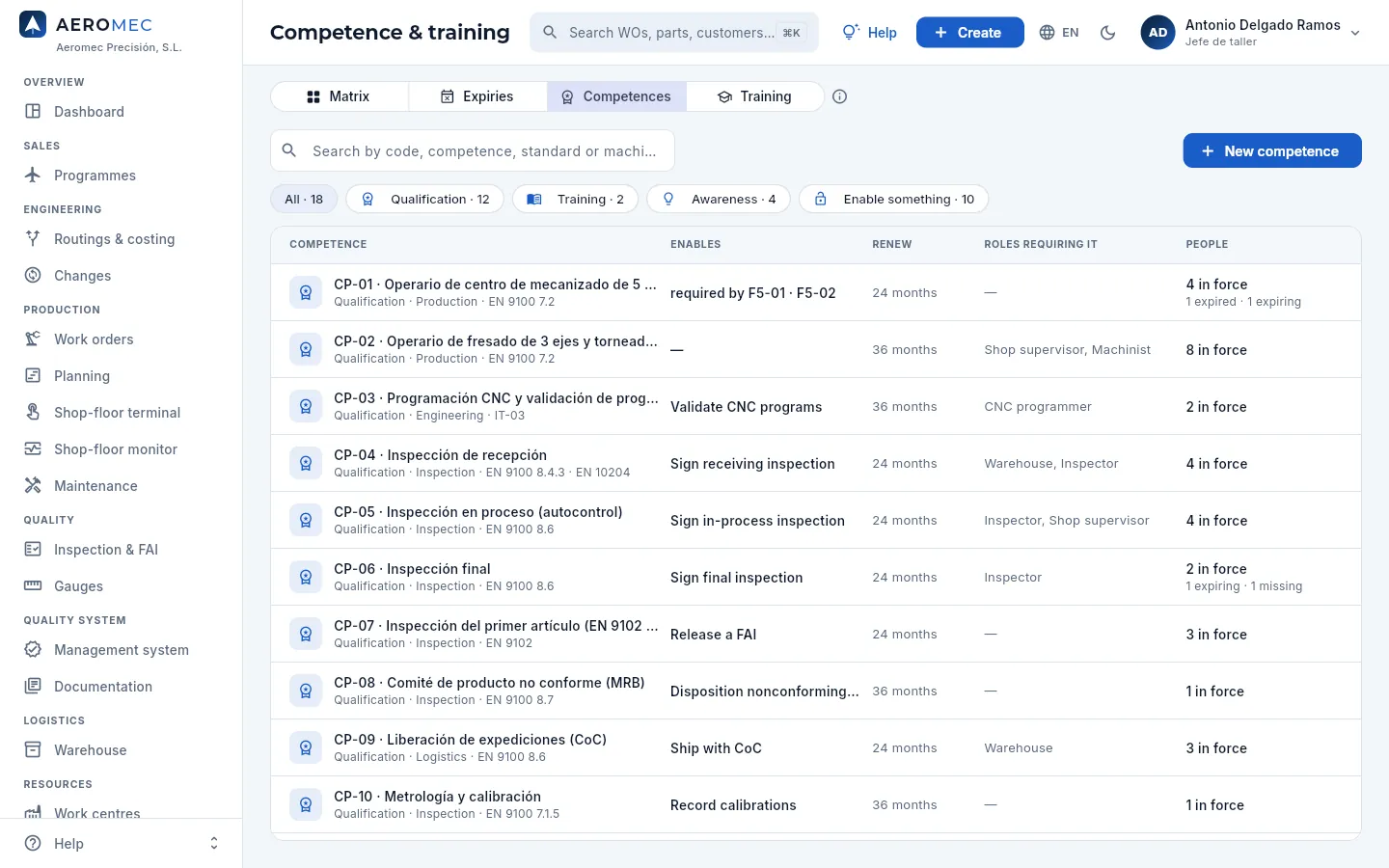Click the Shop-floor monitor icon

(33, 448)
